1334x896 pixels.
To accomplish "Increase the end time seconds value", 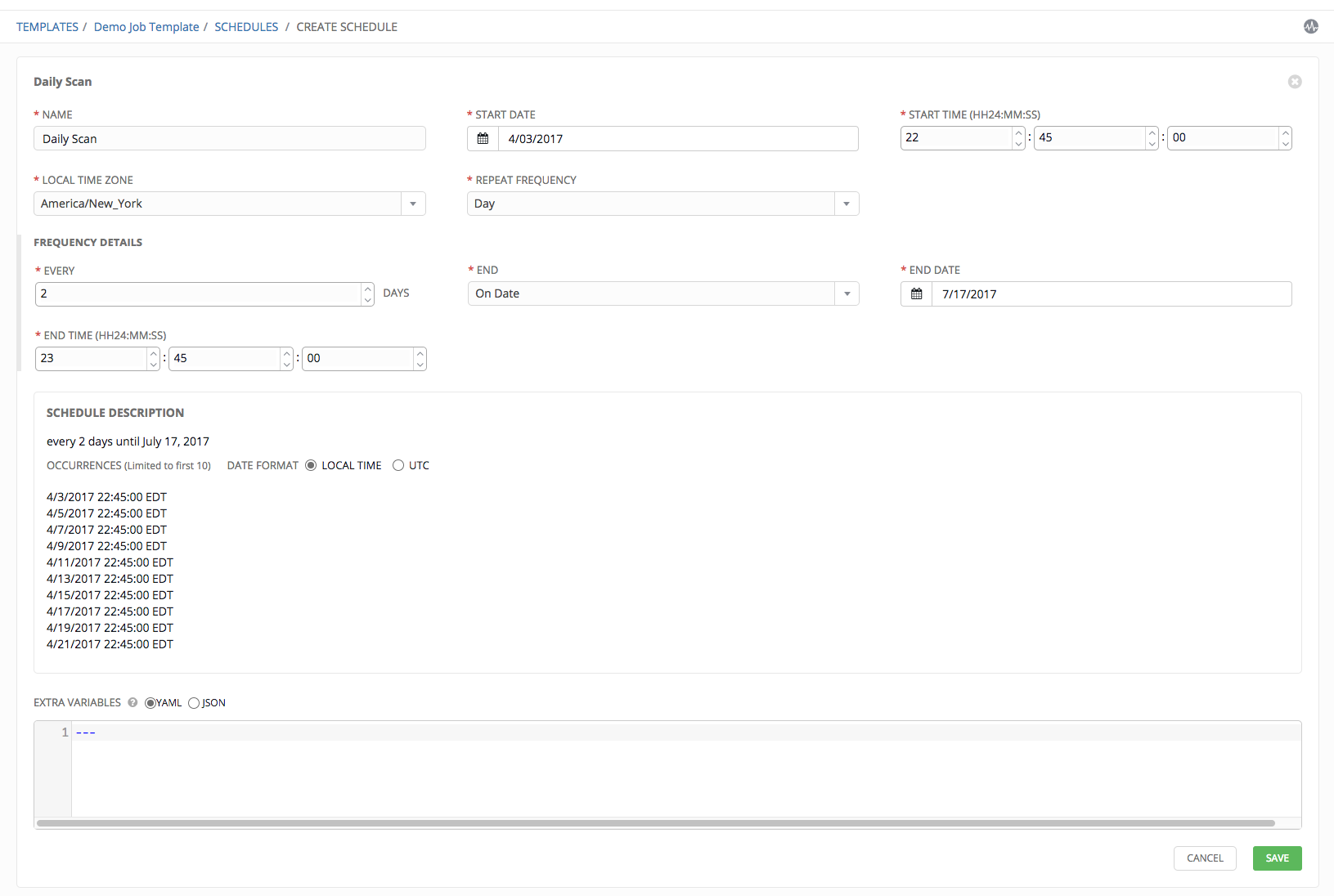I will (420, 353).
